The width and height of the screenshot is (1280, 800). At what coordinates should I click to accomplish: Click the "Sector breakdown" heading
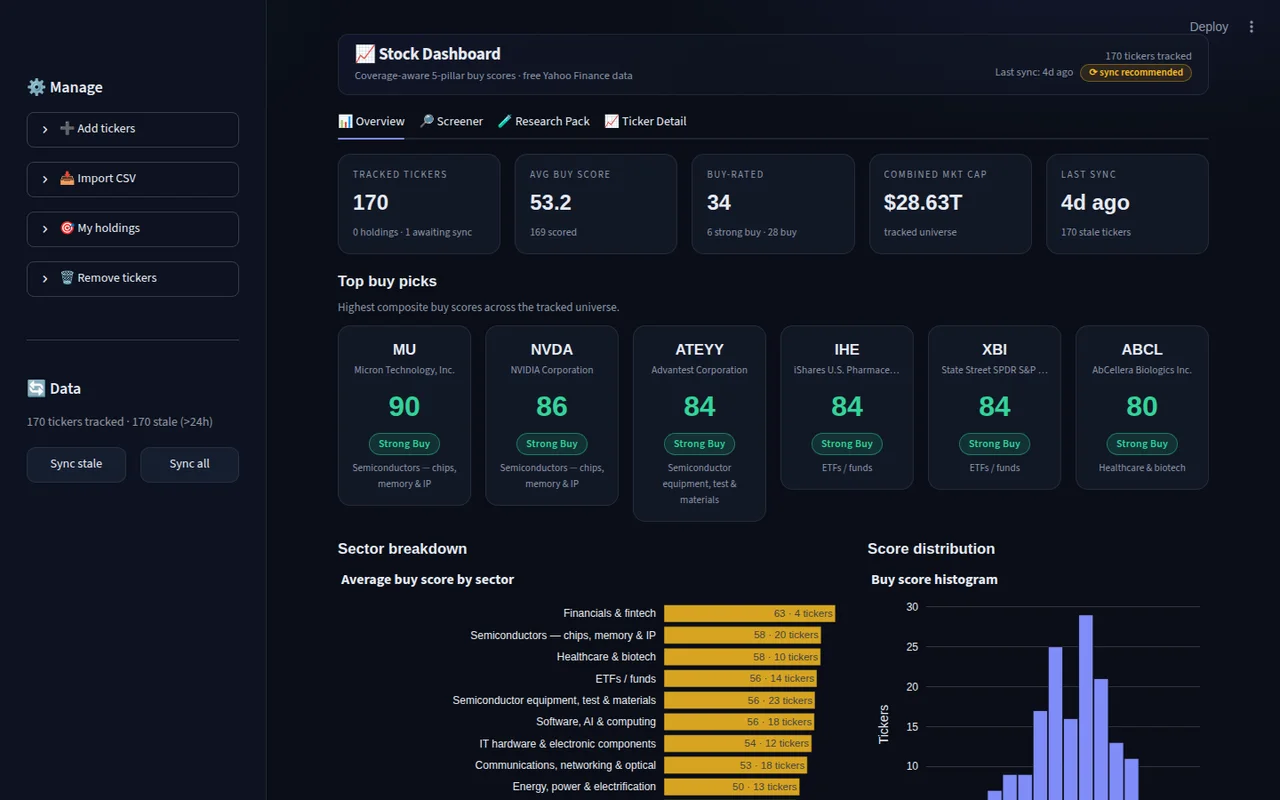402,548
